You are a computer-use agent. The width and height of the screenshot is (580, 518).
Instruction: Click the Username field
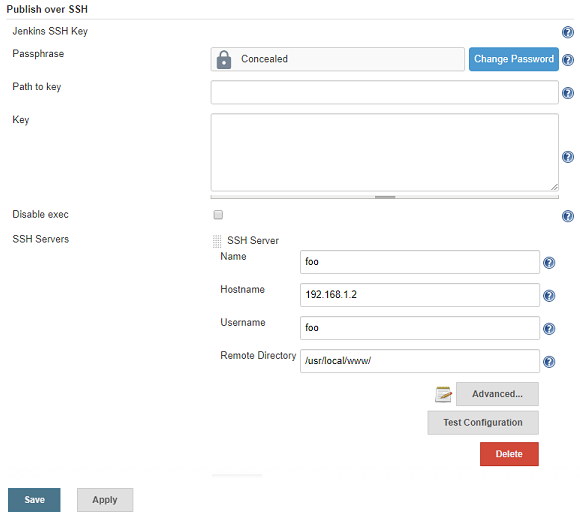419,328
